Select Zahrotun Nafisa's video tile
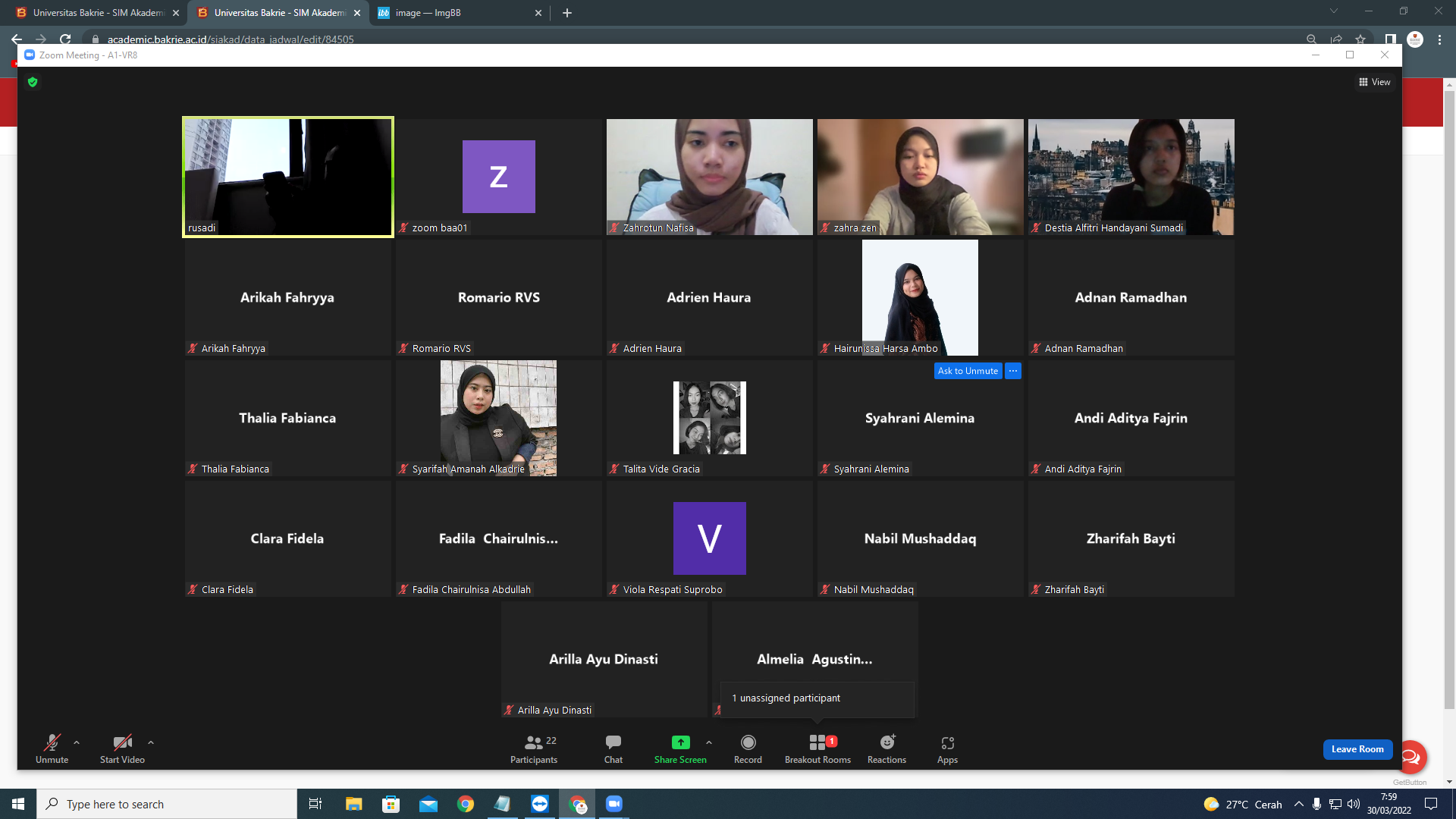This screenshot has height=819, width=1456. (710, 177)
